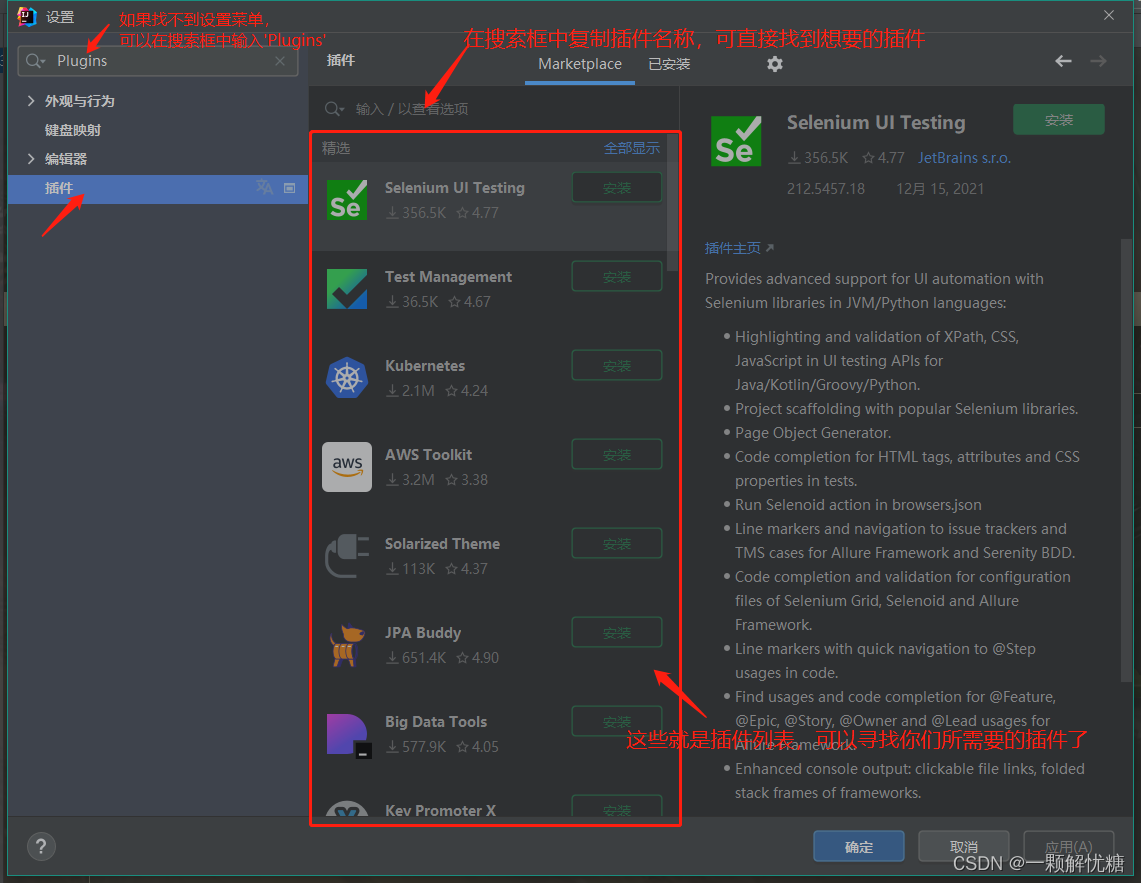Focus the settings search field containing Plugins
This screenshot has width=1141, height=883.
(x=158, y=61)
